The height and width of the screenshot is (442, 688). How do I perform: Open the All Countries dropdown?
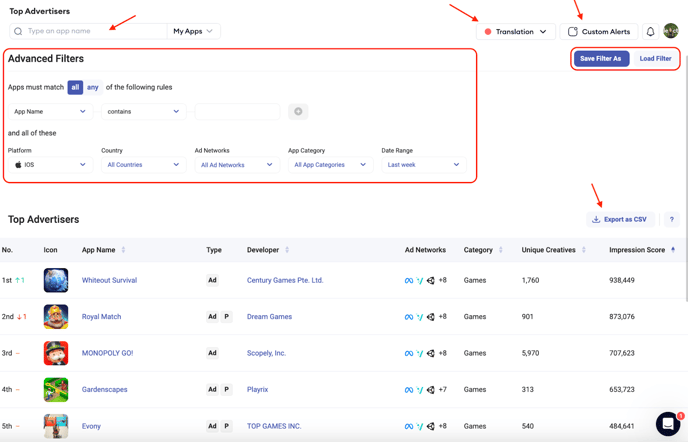[x=143, y=165]
